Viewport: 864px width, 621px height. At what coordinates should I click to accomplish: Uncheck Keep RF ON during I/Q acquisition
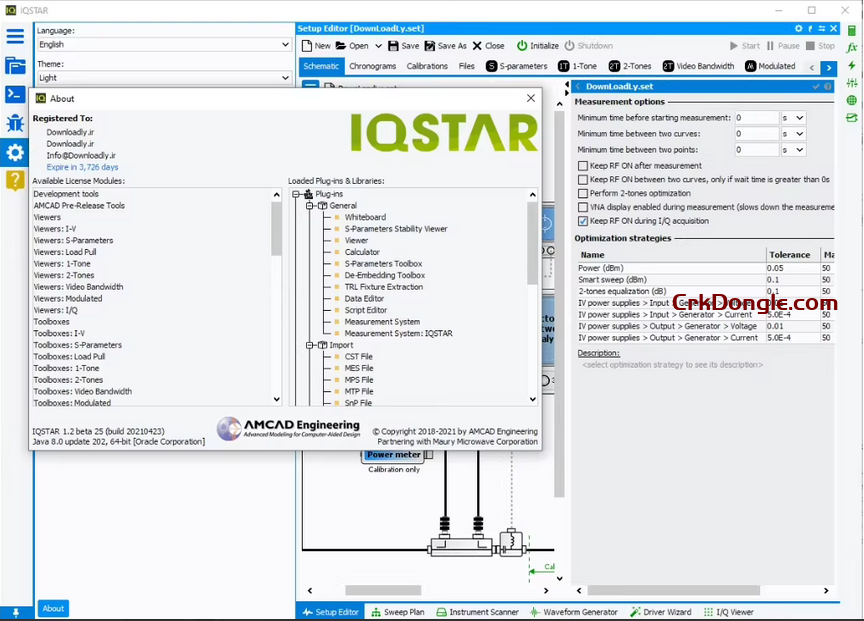(583, 221)
